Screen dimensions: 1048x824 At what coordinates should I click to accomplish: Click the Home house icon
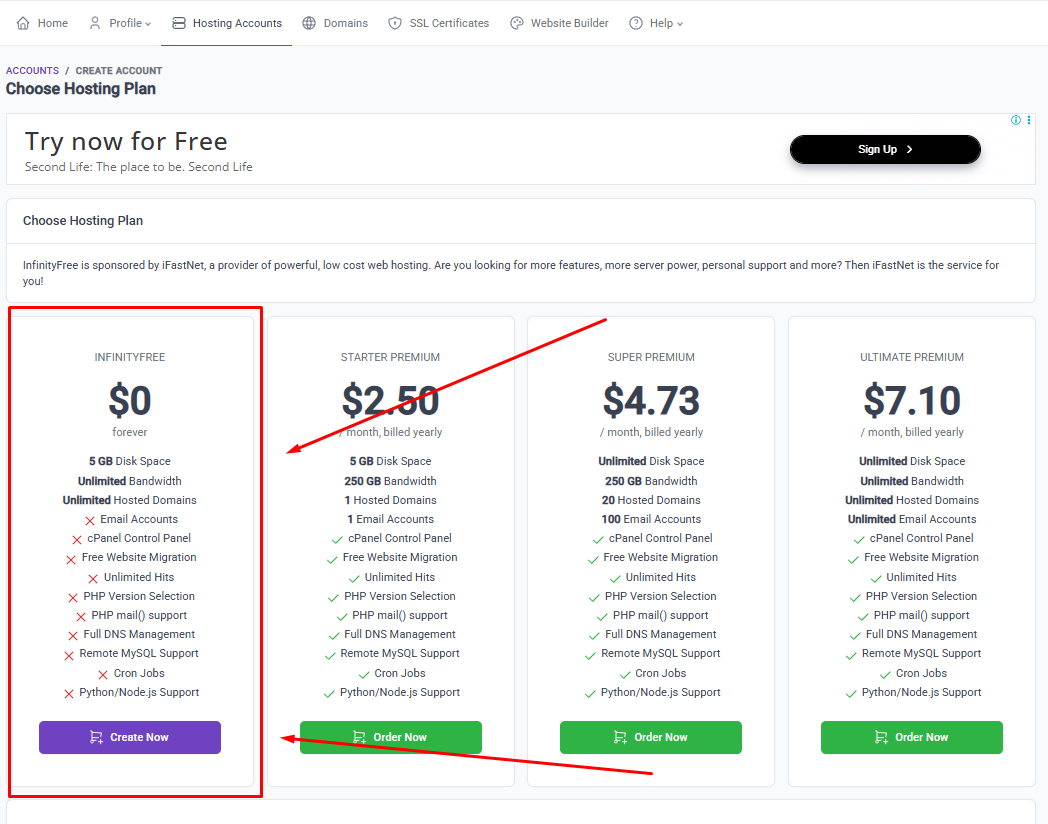click(23, 23)
